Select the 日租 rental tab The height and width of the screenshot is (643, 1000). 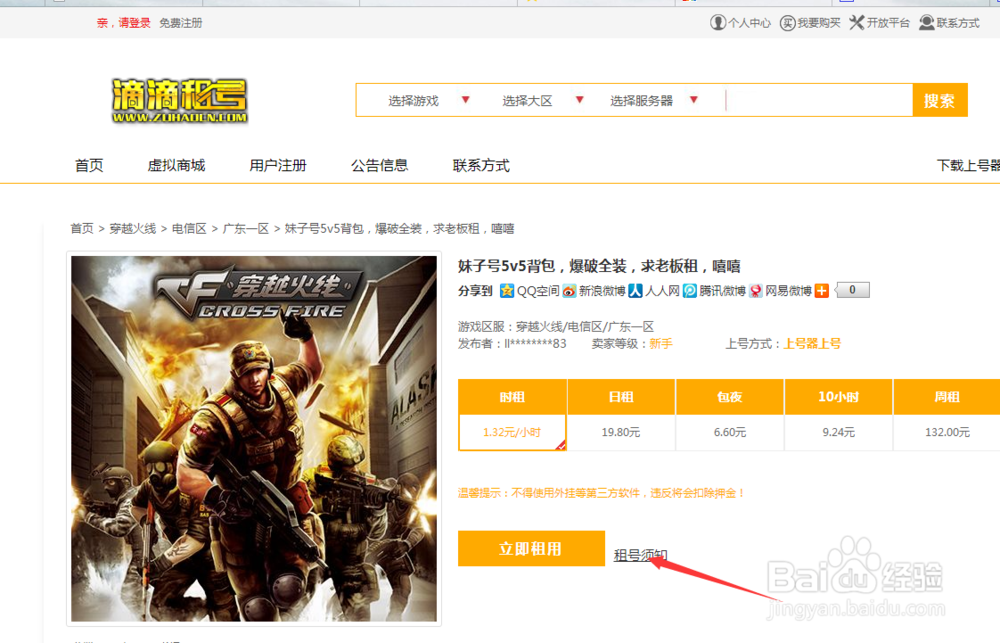[x=621, y=397]
